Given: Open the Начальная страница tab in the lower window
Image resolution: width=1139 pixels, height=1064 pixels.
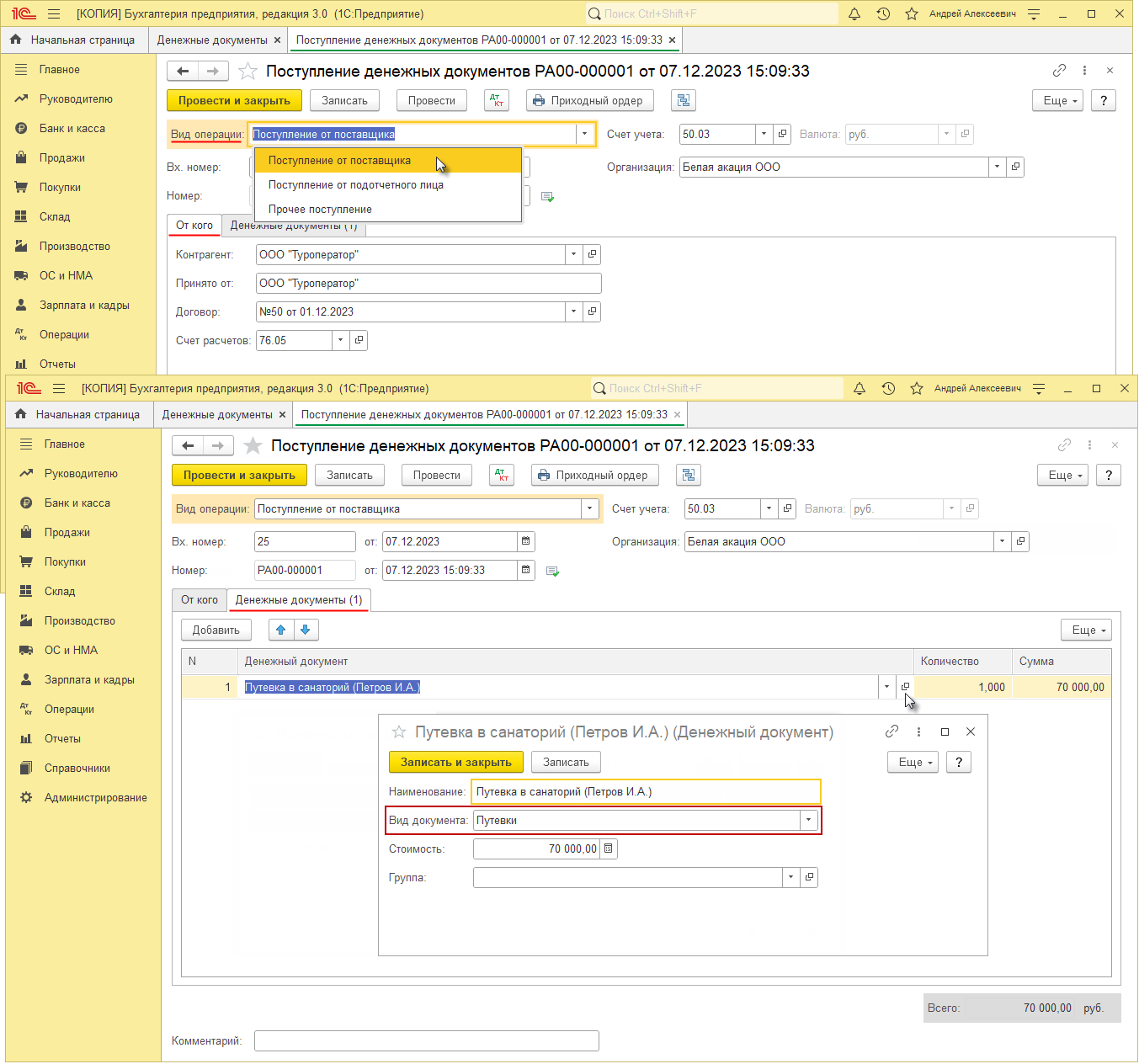Looking at the screenshot, I should tap(79, 414).
